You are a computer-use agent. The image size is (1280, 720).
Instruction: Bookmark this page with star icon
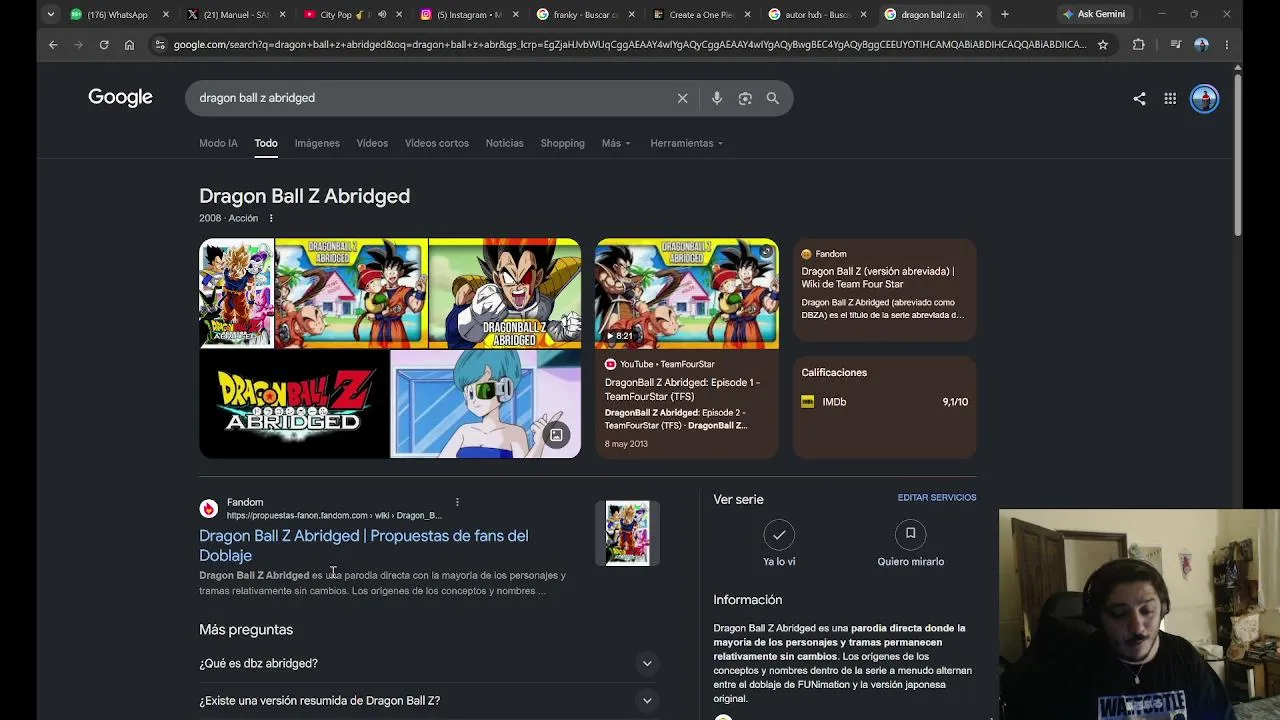pyautogui.click(x=1103, y=44)
